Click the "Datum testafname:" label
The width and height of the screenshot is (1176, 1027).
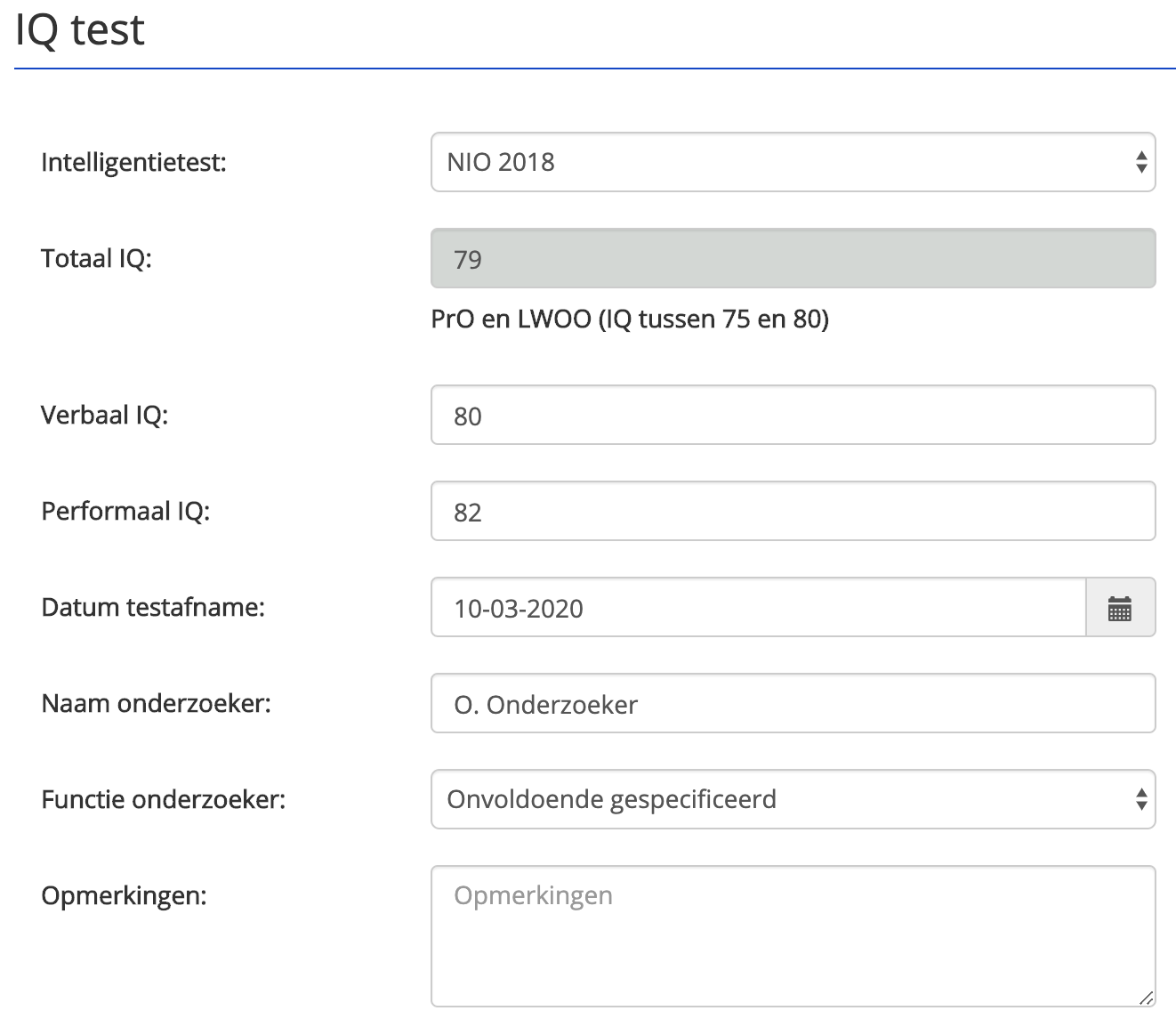[x=153, y=608]
